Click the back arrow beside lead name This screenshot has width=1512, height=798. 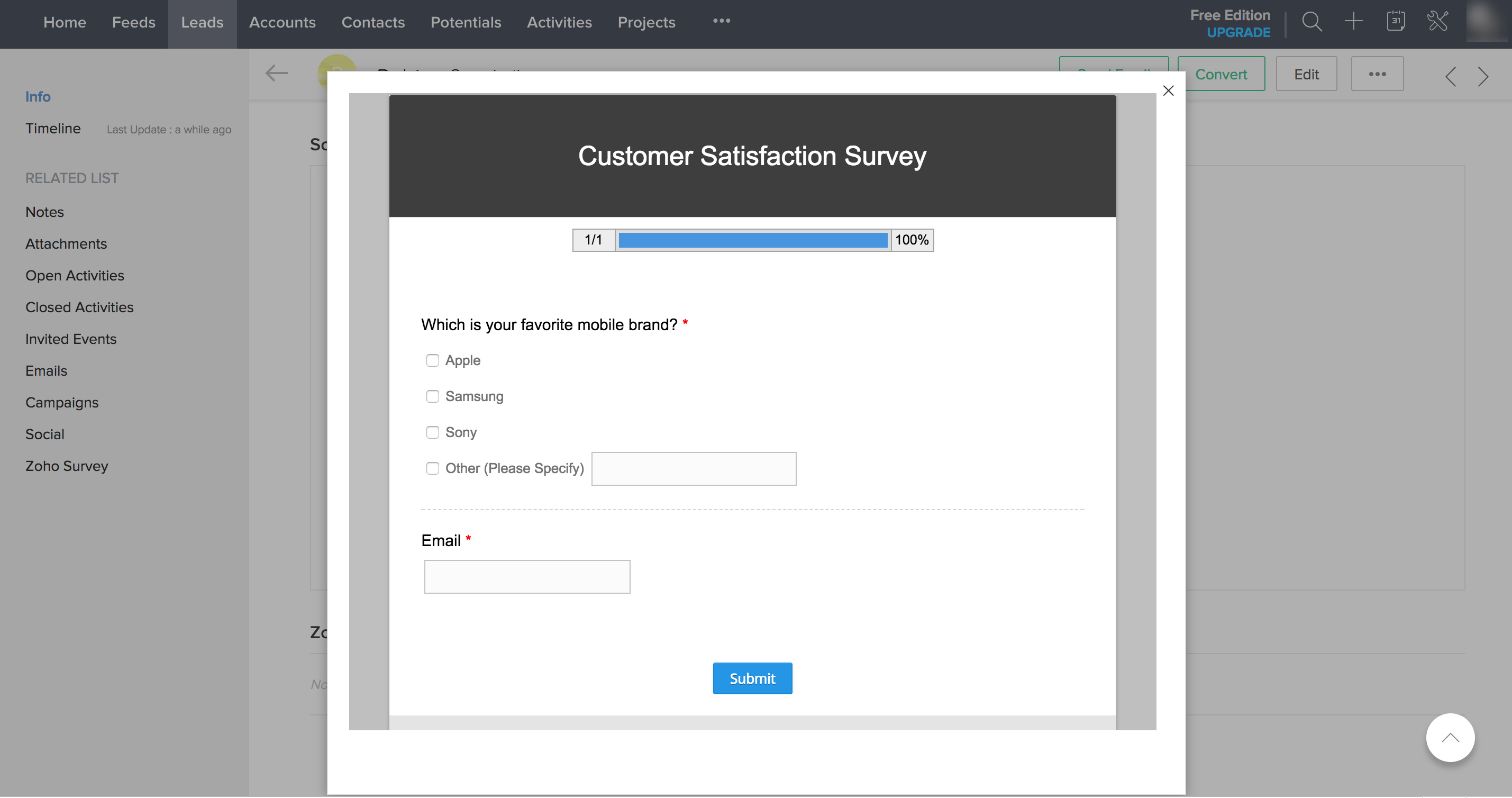(x=277, y=74)
